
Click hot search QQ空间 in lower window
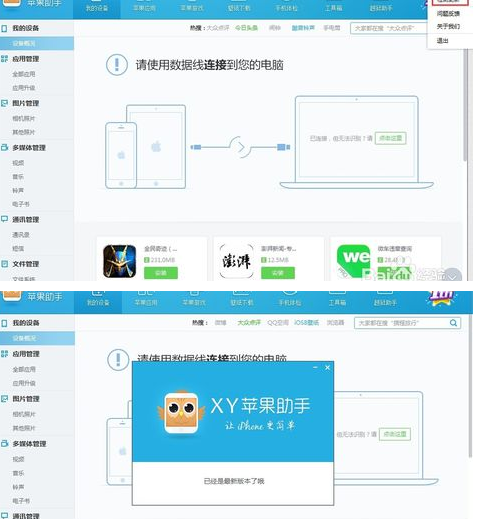tap(277, 323)
